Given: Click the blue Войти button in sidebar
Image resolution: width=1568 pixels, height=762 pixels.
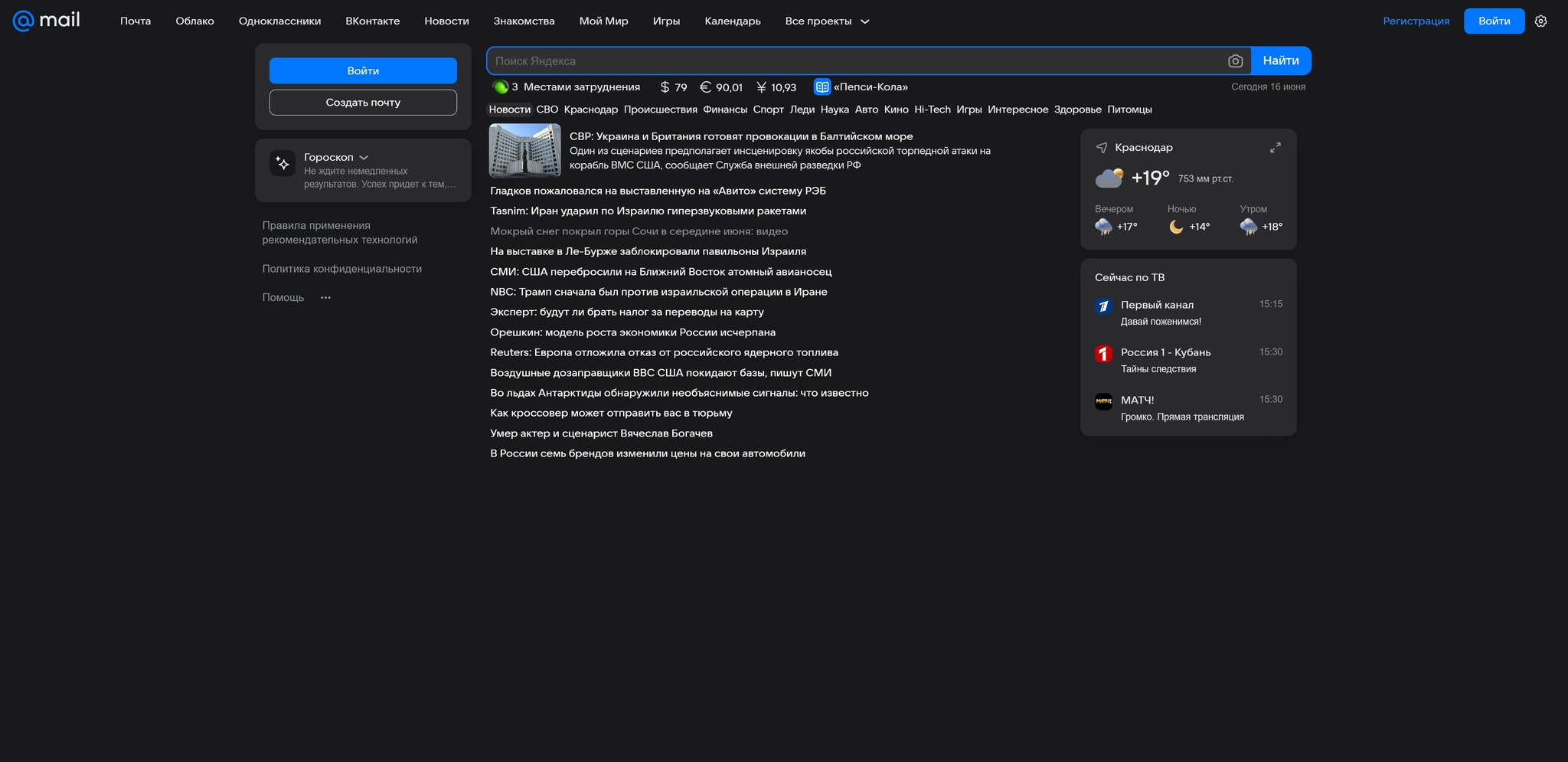Looking at the screenshot, I should [x=363, y=71].
